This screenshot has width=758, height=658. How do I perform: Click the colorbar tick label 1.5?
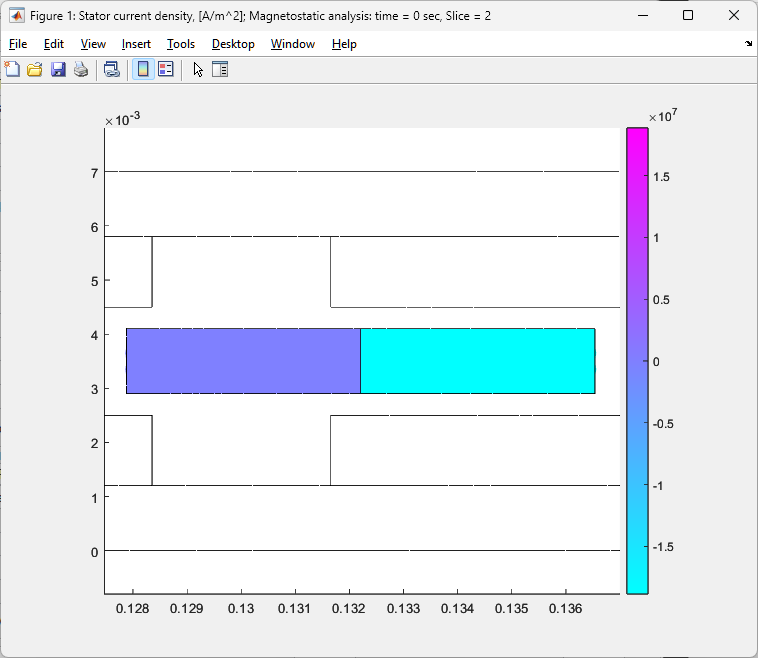pos(661,177)
